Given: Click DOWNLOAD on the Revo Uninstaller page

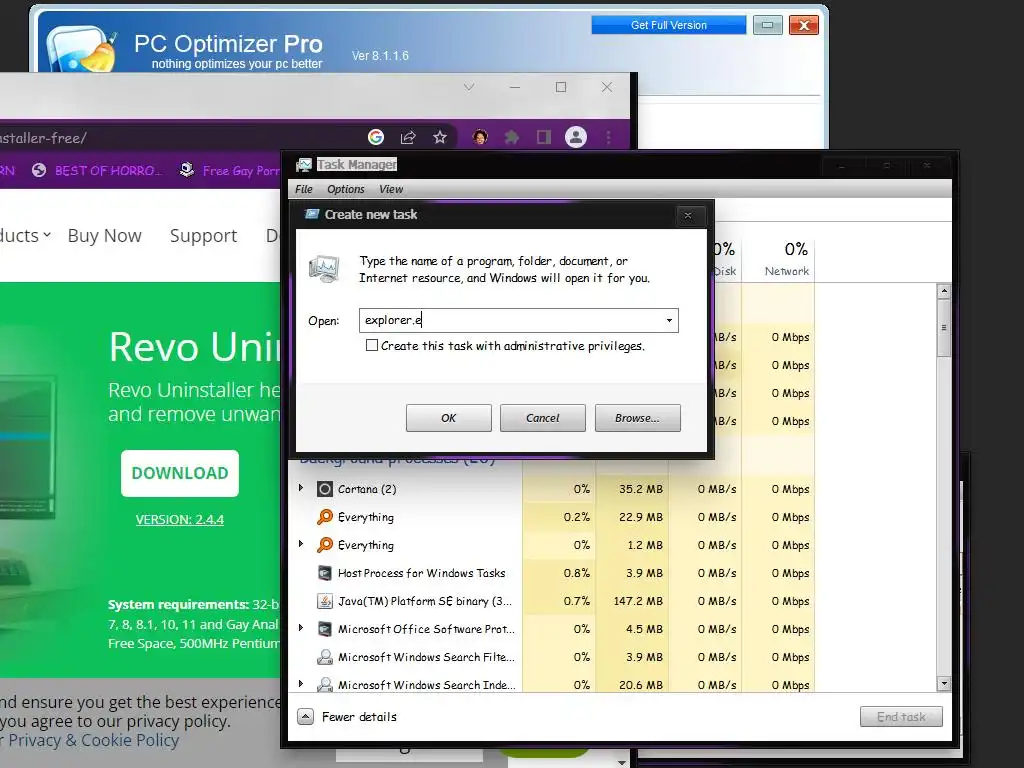Looking at the screenshot, I should (x=180, y=473).
